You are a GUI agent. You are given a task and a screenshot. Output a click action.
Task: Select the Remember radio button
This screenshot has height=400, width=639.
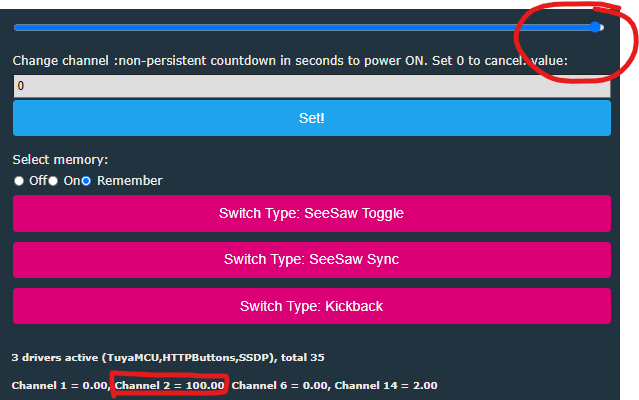(x=86, y=181)
